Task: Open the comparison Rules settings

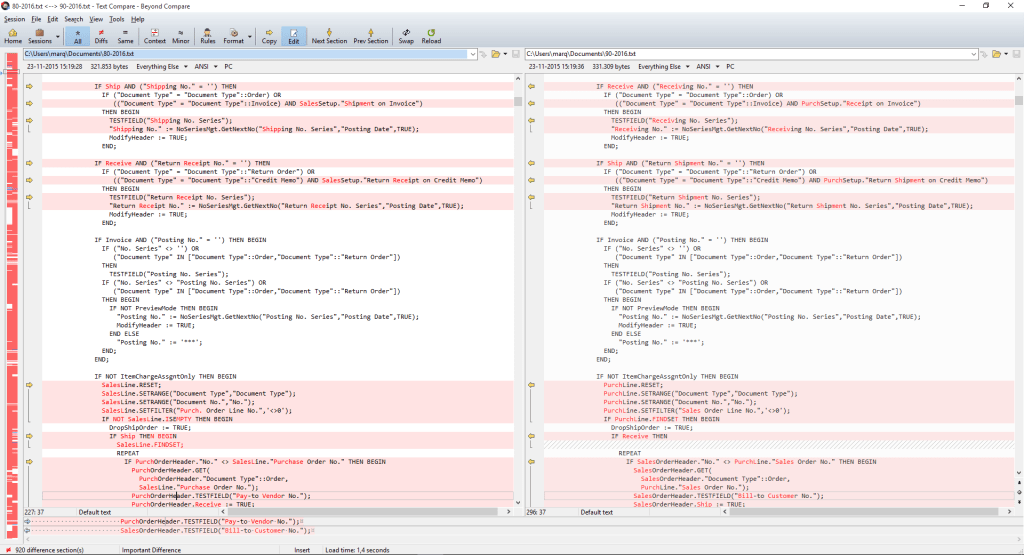Action: coord(207,36)
